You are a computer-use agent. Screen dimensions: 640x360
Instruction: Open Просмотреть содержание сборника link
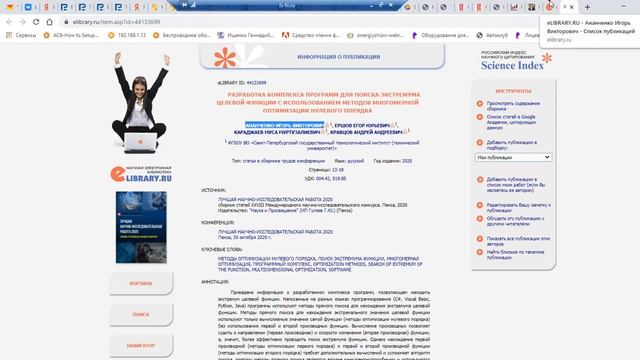513,106
